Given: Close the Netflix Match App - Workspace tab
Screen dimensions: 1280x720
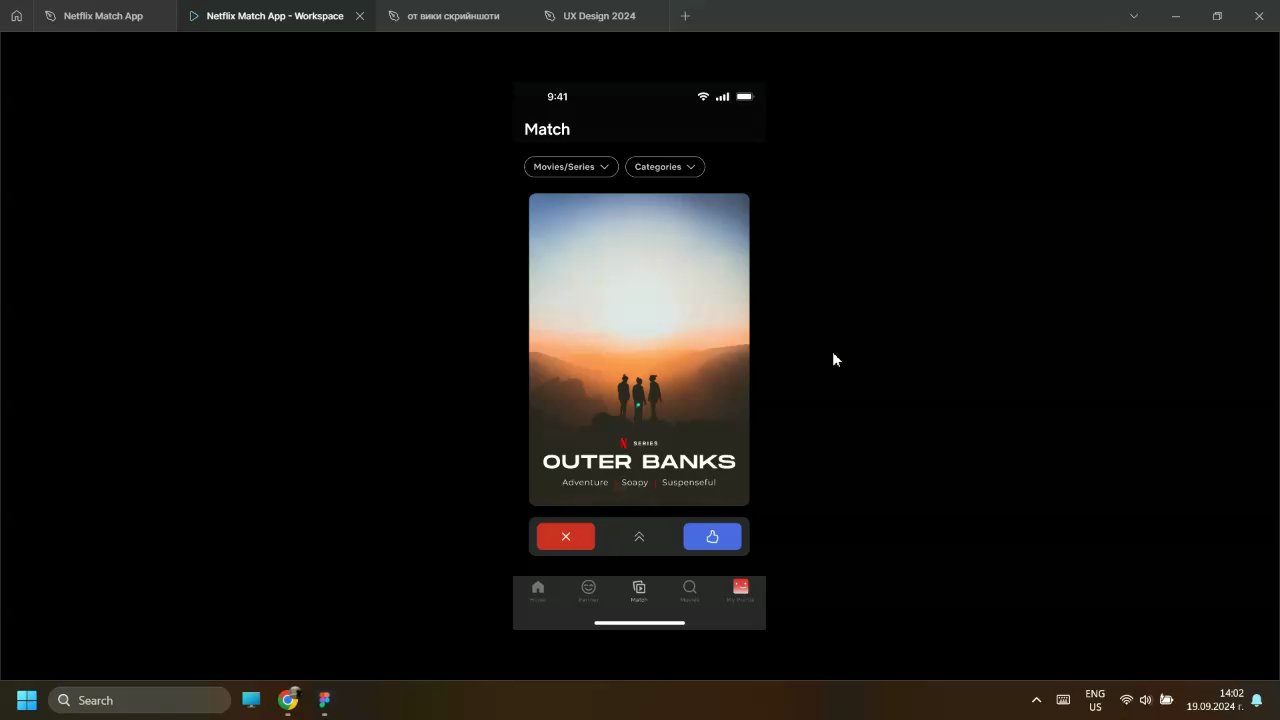Looking at the screenshot, I should click(360, 16).
